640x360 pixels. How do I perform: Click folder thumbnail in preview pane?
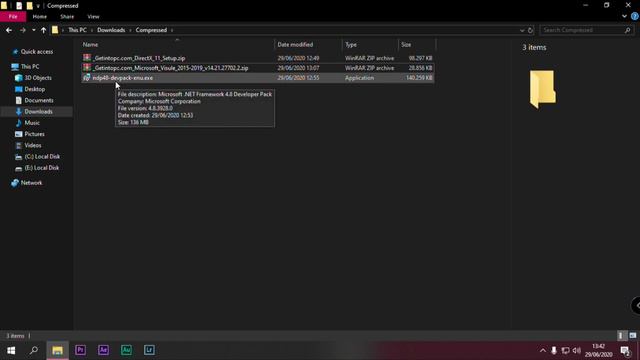coord(542,89)
